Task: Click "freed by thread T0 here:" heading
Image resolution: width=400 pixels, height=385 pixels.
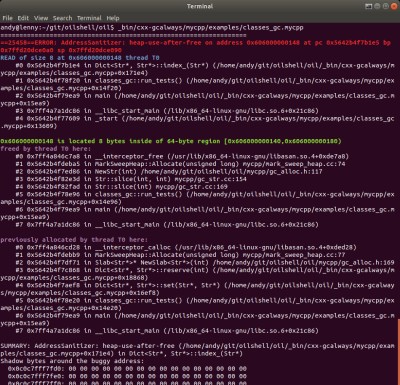Action: coord(45,149)
